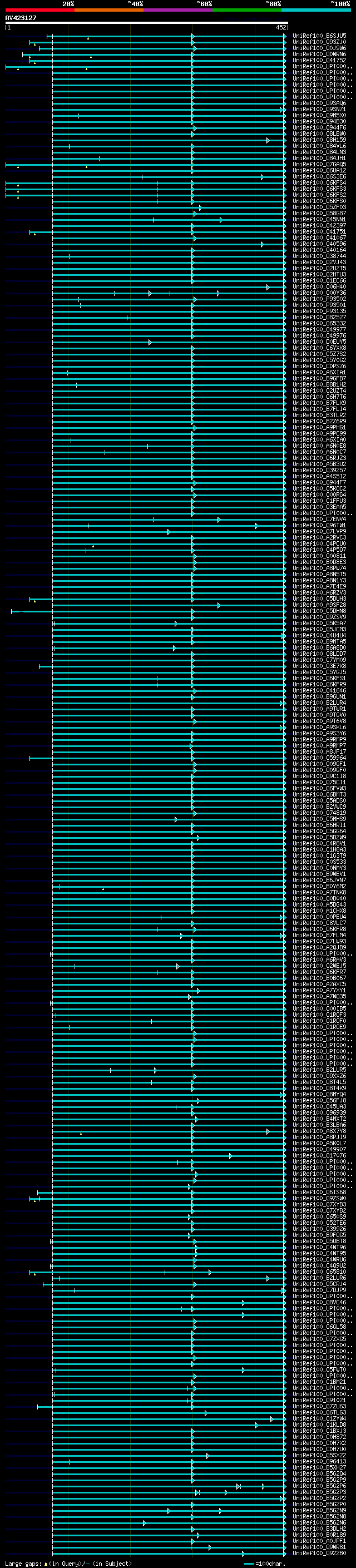Click the 452 query length label
The height and width of the screenshot is (1568, 356).
(x=280, y=27)
